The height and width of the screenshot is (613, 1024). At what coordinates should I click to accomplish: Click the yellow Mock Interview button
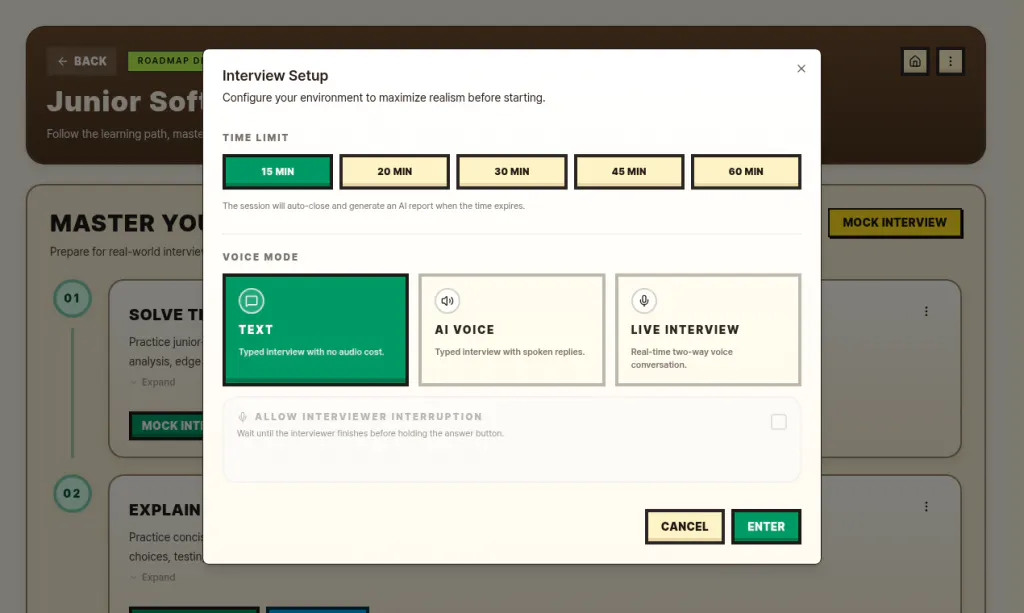tap(895, 223)
